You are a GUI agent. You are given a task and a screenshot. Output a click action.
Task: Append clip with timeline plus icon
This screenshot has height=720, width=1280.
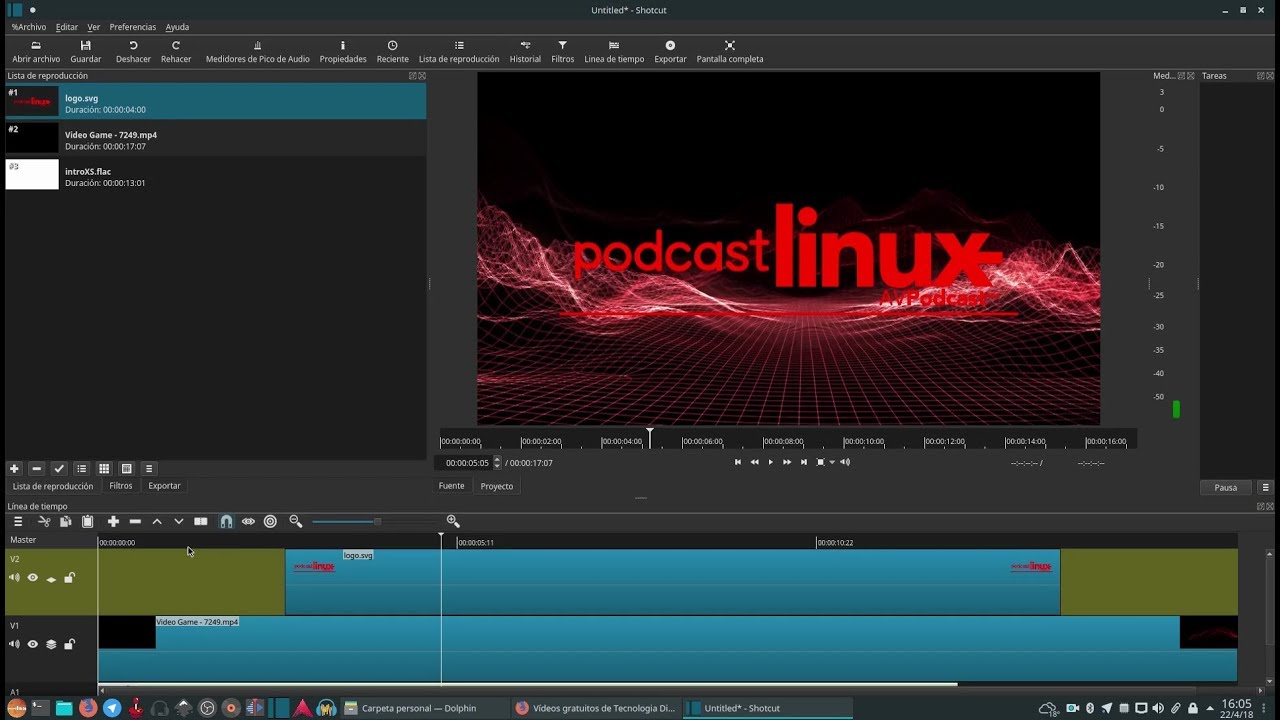click(x=113, y=521)
